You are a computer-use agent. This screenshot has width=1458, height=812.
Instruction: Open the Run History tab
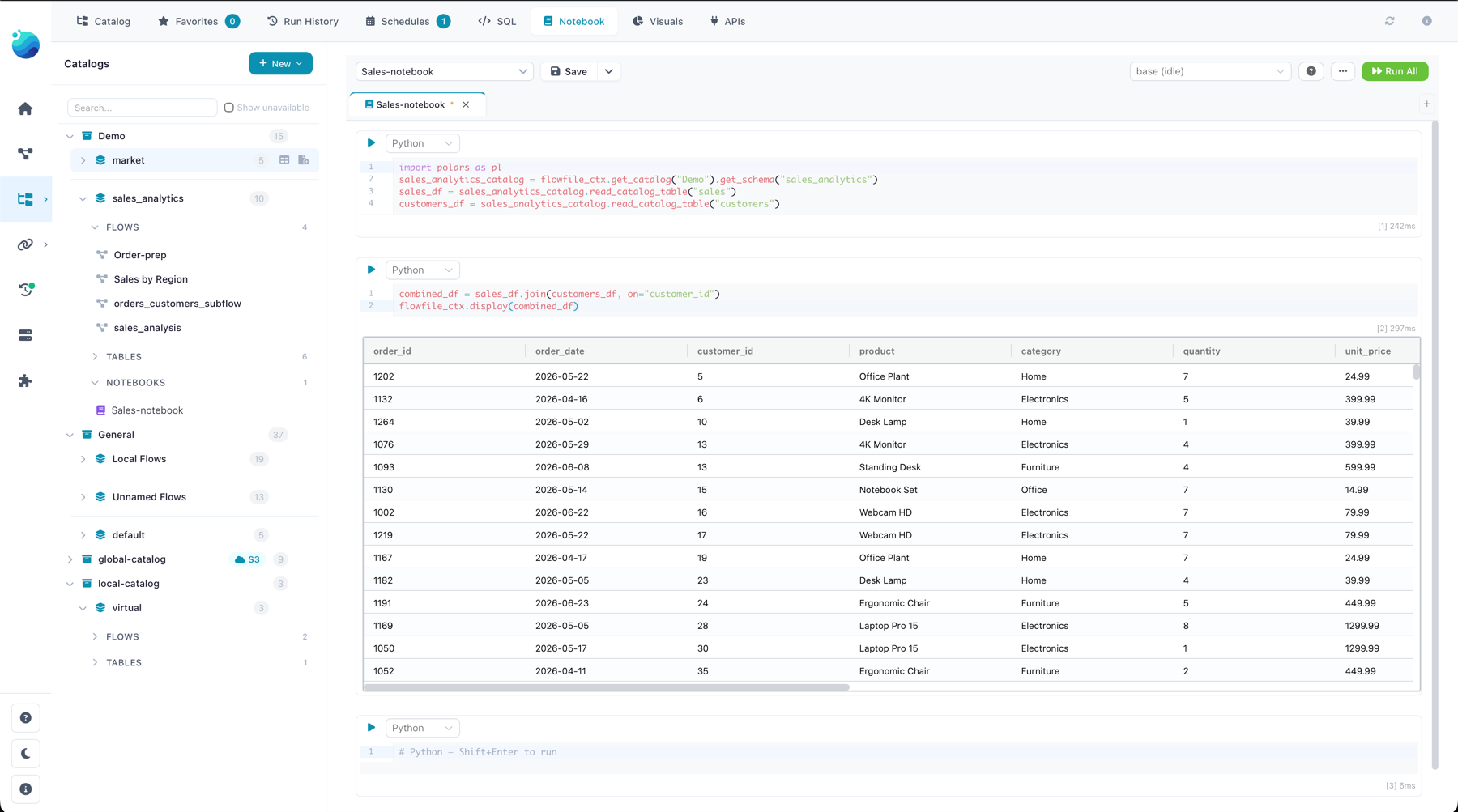(x=303, y=21)
